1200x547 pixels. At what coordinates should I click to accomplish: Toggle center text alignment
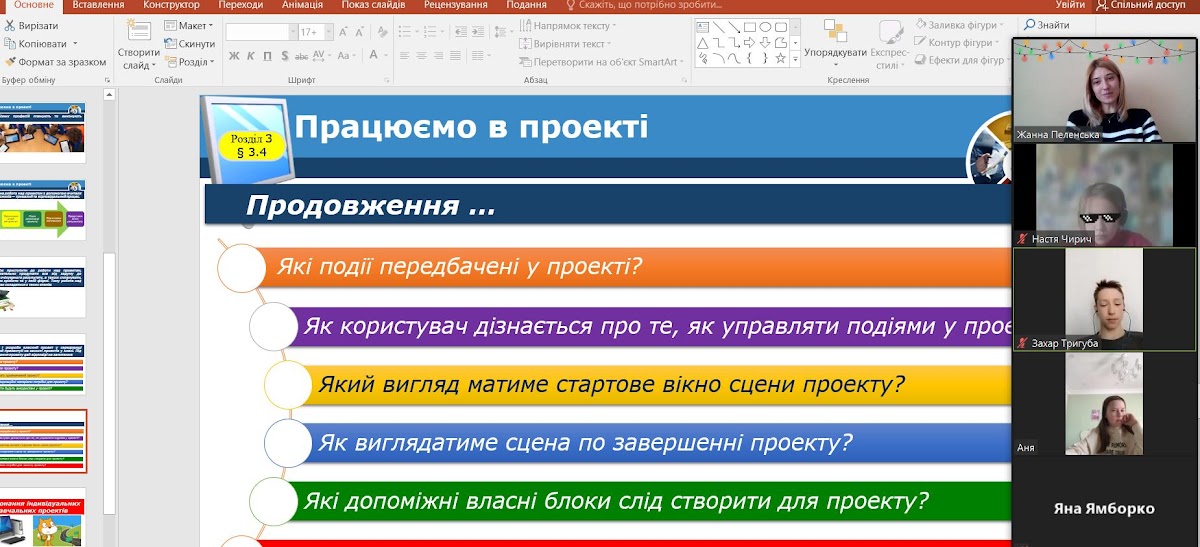[x=421, y=56]
